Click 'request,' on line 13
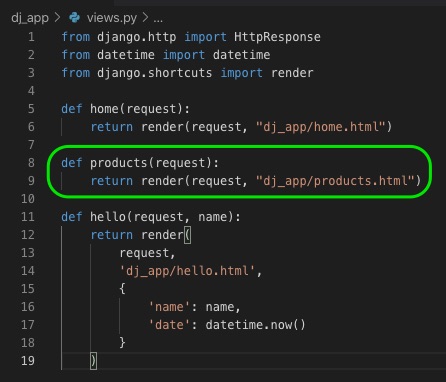This screenshot has width=446, height=382. 147,253
